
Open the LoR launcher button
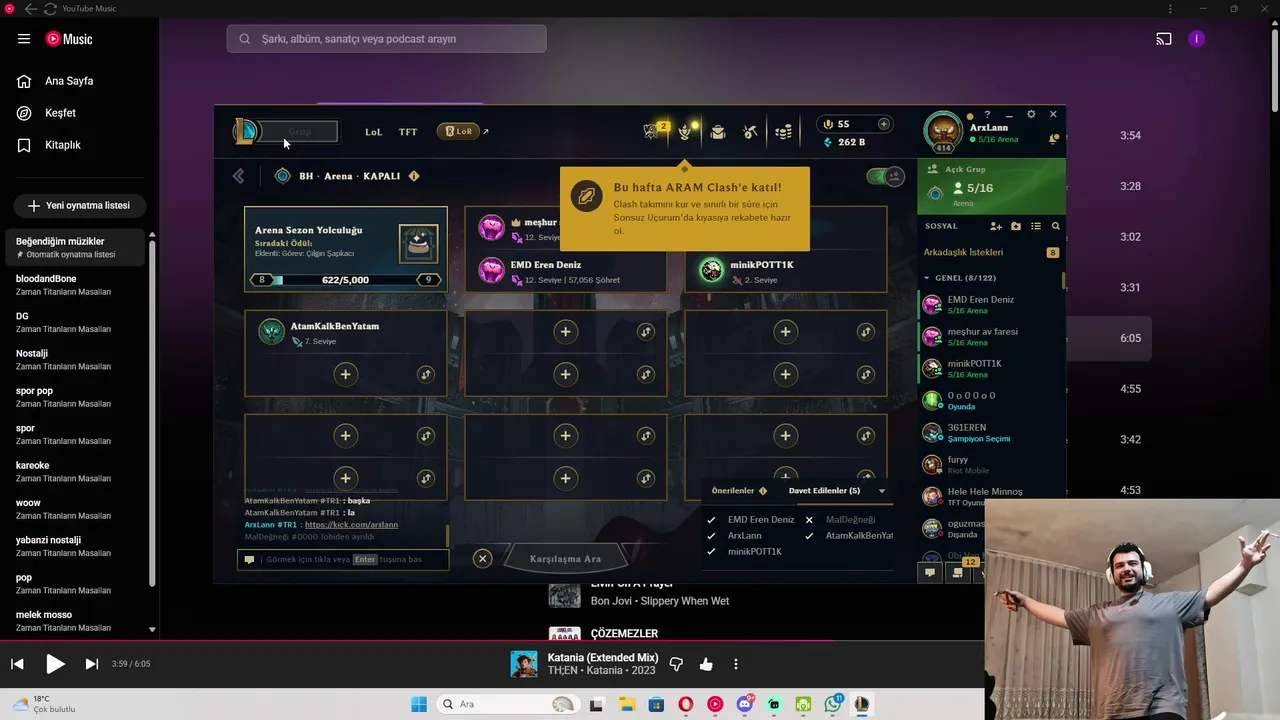click(x=458, y=131)
